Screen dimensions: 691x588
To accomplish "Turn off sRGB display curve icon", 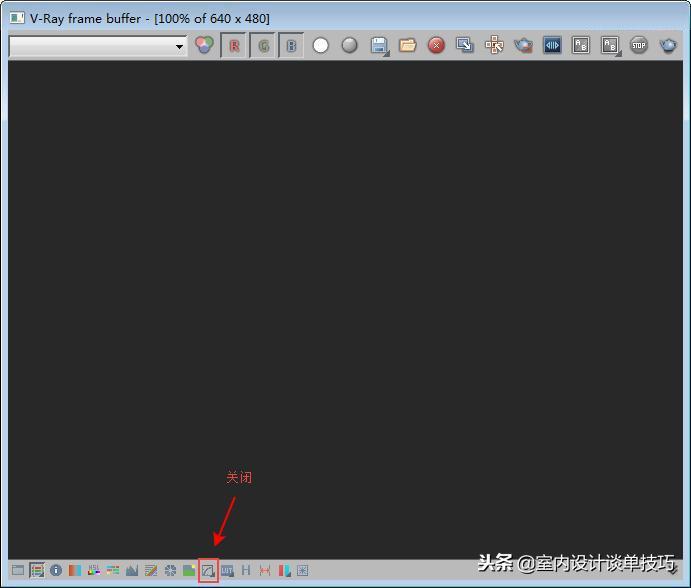I will pos(208,571).
